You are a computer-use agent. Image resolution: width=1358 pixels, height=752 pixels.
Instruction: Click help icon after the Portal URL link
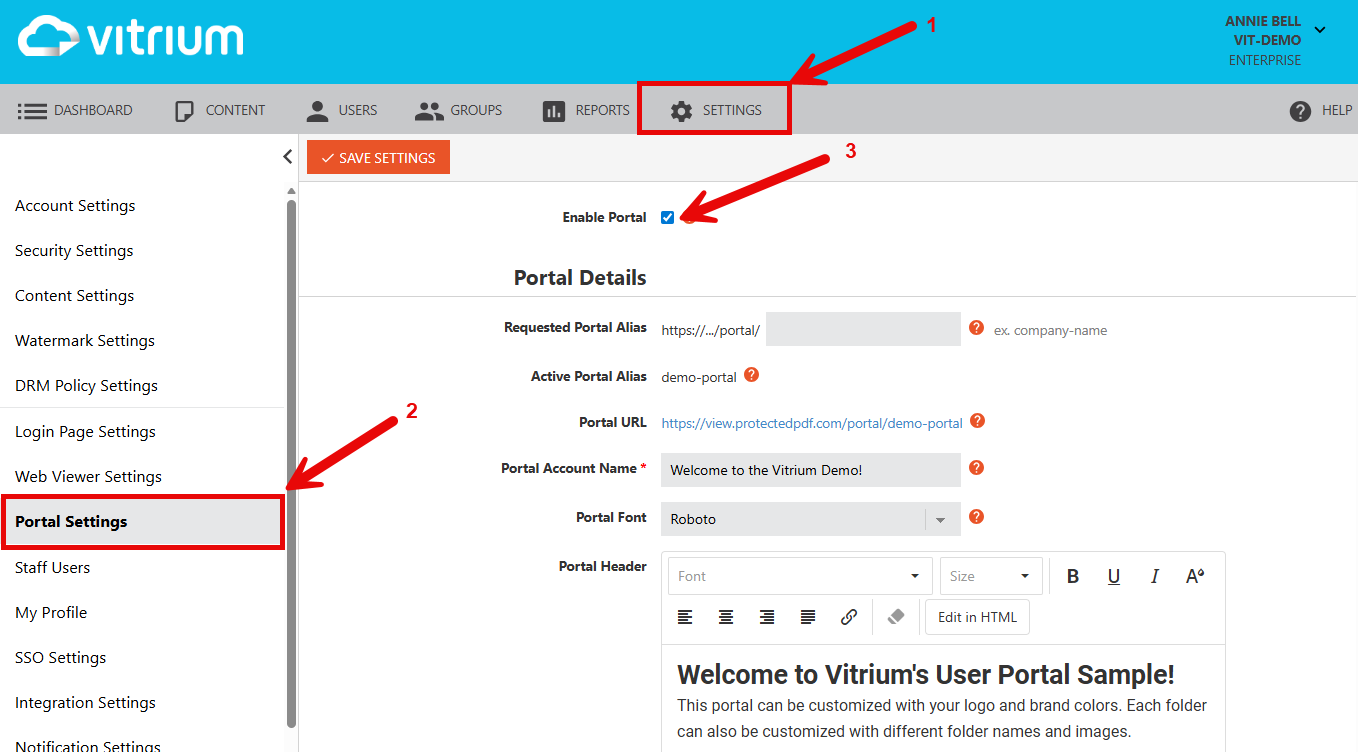[x=978, y=421]
